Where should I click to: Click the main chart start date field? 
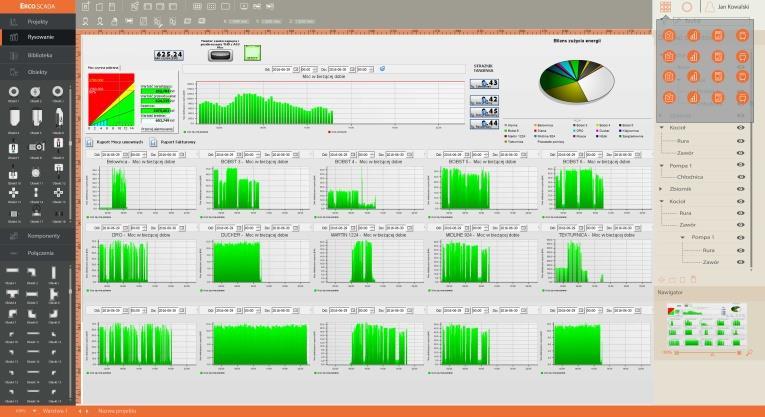[x=282, y=70]
